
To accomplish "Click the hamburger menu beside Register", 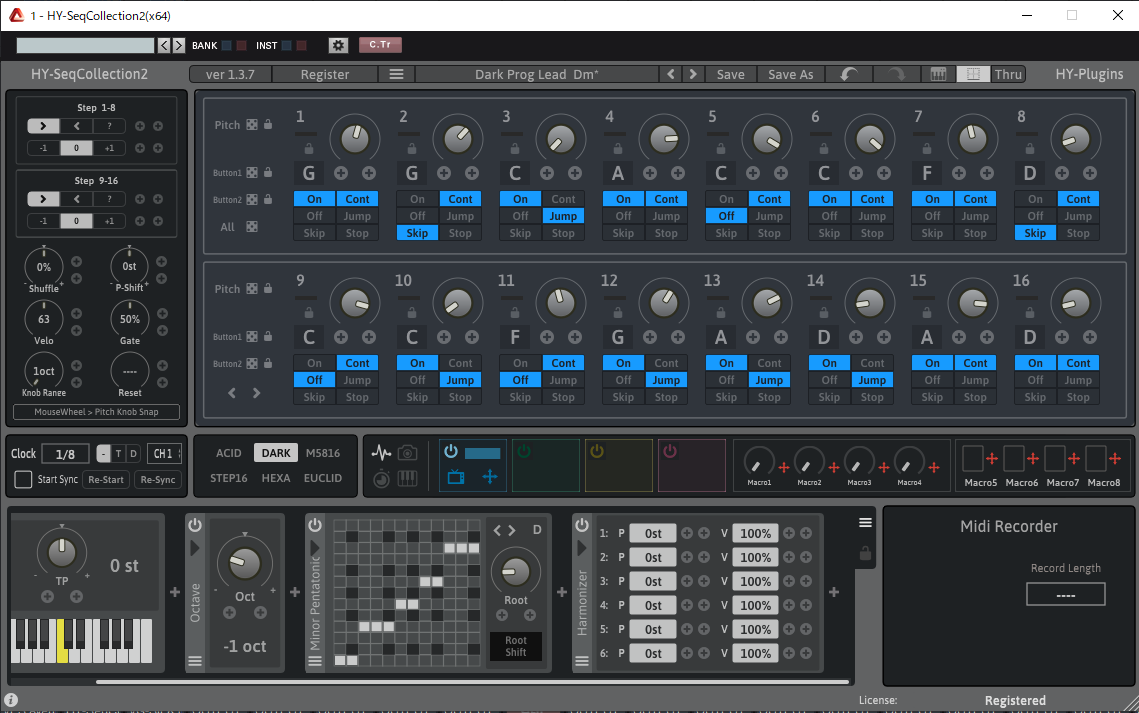I will [397, 74].
